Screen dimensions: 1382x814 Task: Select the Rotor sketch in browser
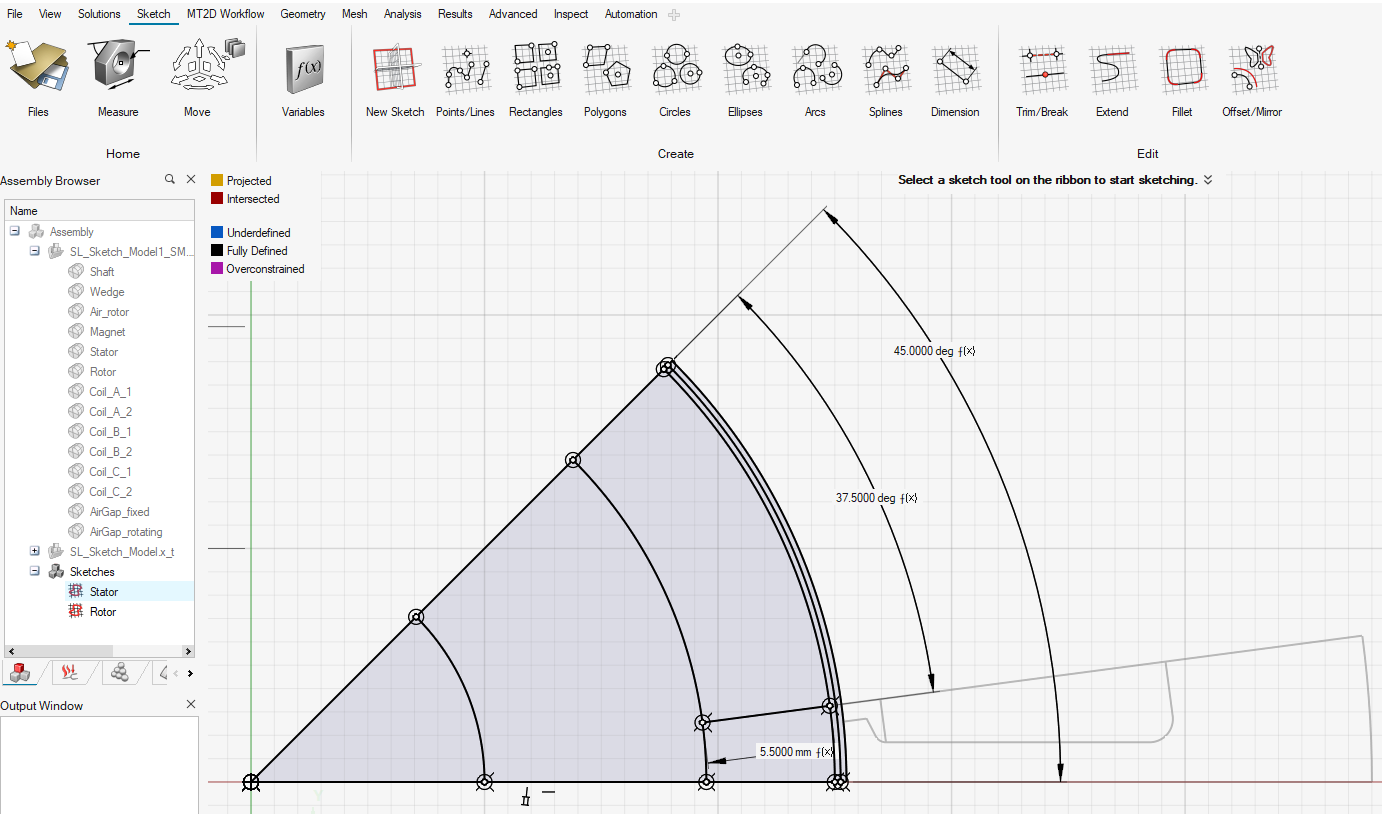(103, 612)
